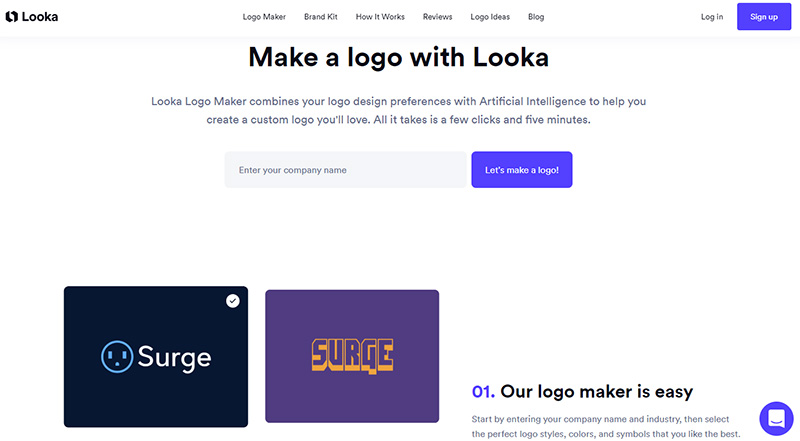Viewport: 800px width, 441px height.
Task: Click the 01. Our logo maker is easy heading
Action: coord(582,391)
